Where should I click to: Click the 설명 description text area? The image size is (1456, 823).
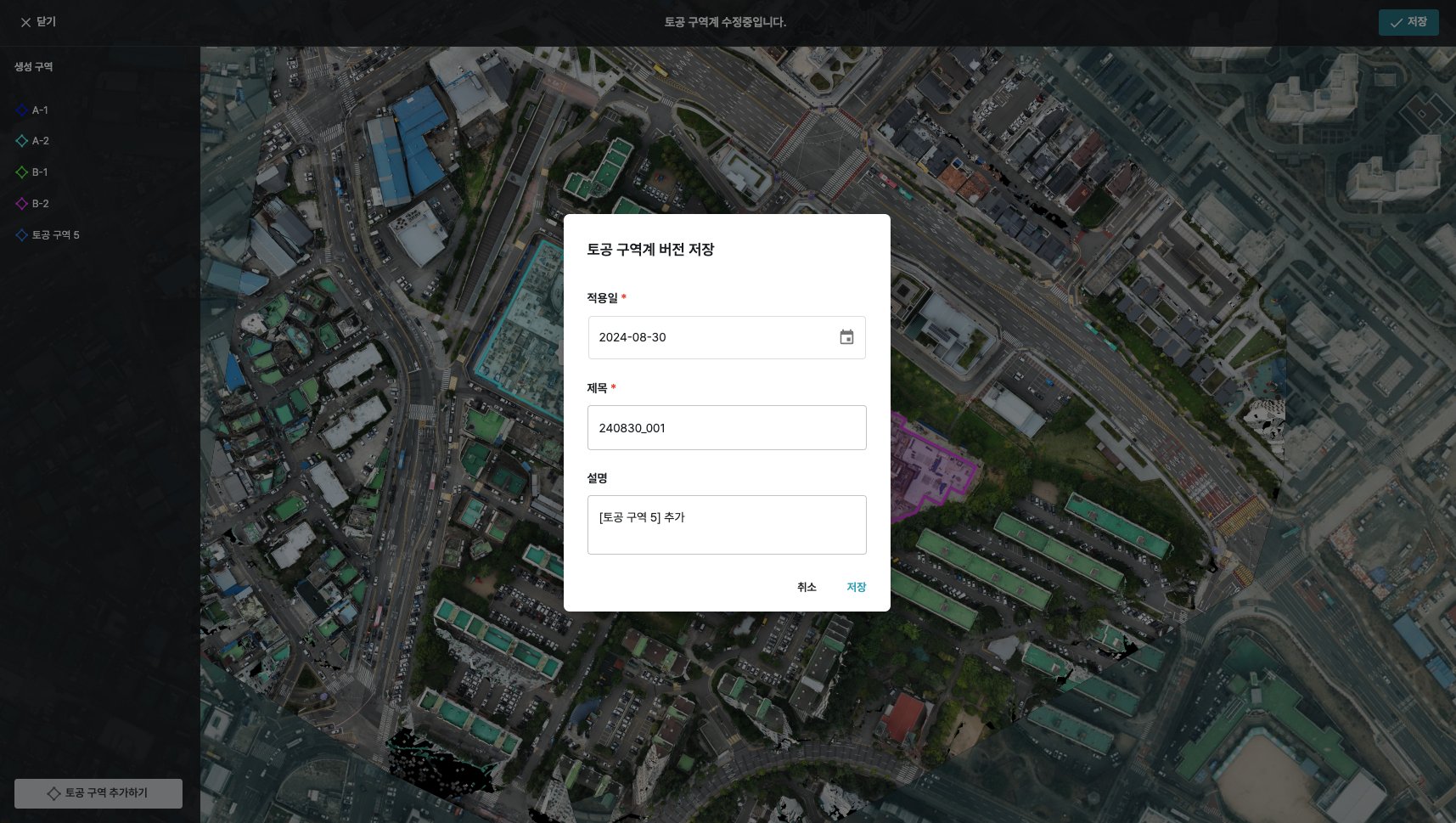[x=727, y=525]
